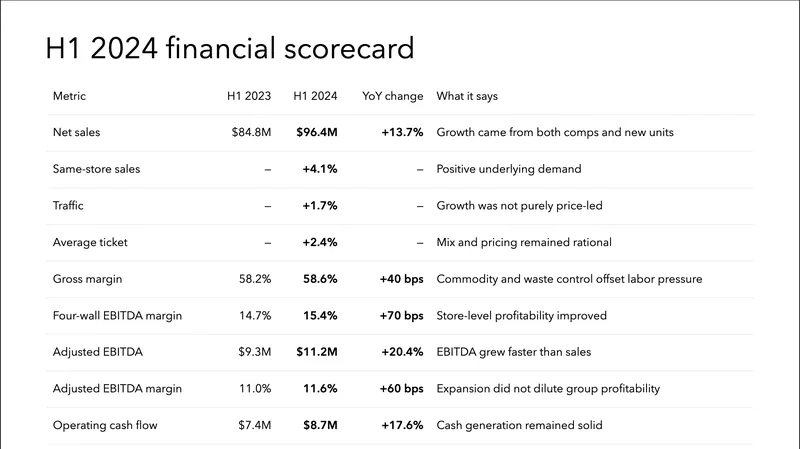The height and width of the screenshot is (449, 800).
Task: Click the +13.7% YoY change value
Action: [402, 132]
